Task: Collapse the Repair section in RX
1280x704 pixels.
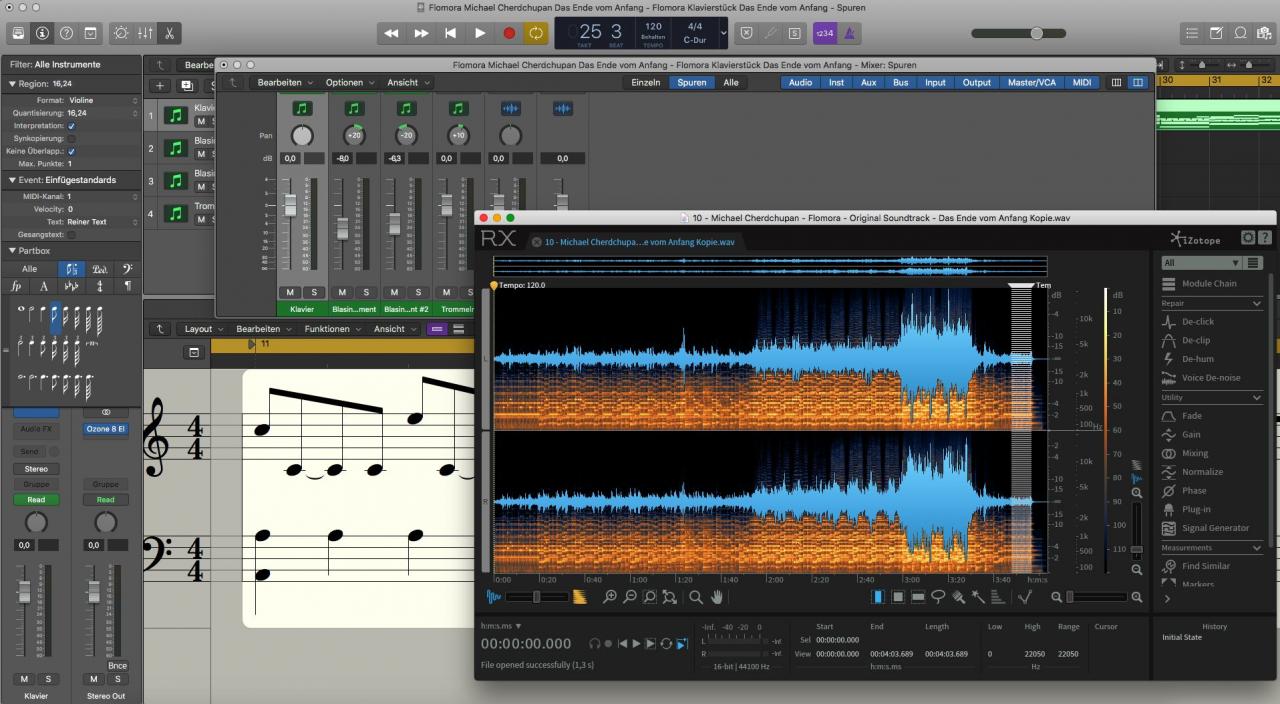Action: point(1257,303)
